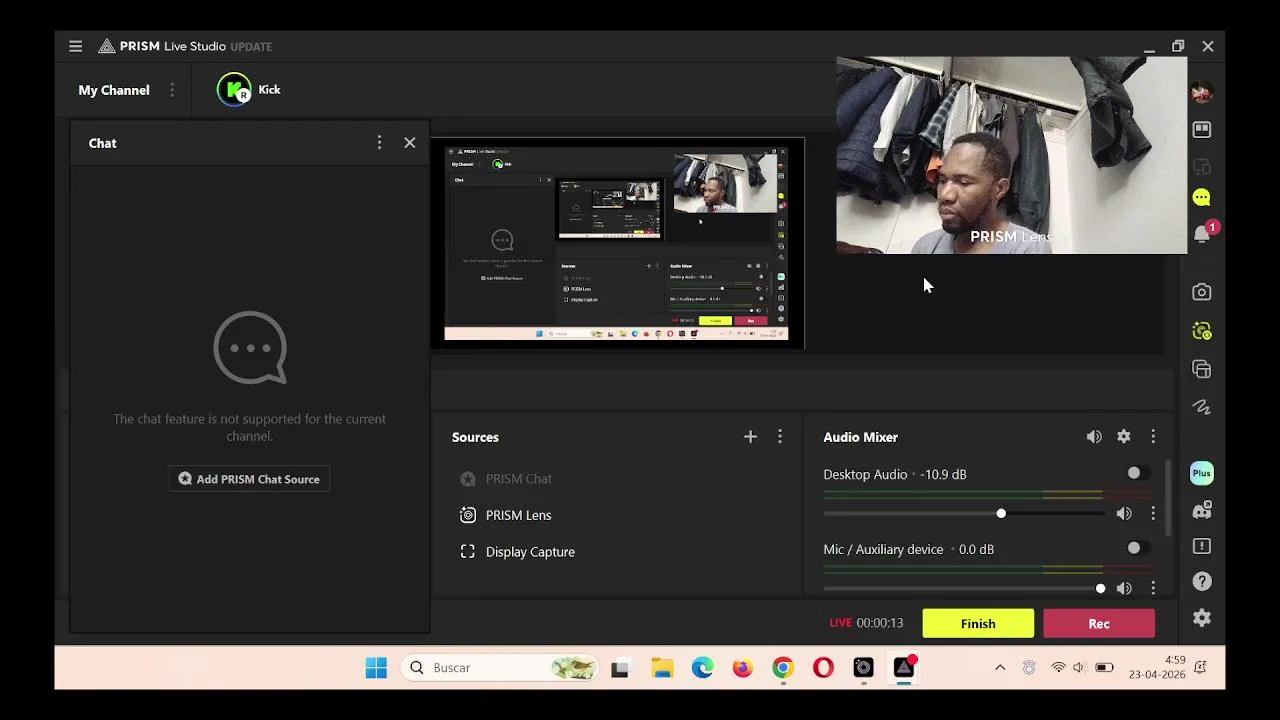Click LIVE 00:00:13 status timer
This screenshot has height=720, width=1280.
click(x=866, y=623)
